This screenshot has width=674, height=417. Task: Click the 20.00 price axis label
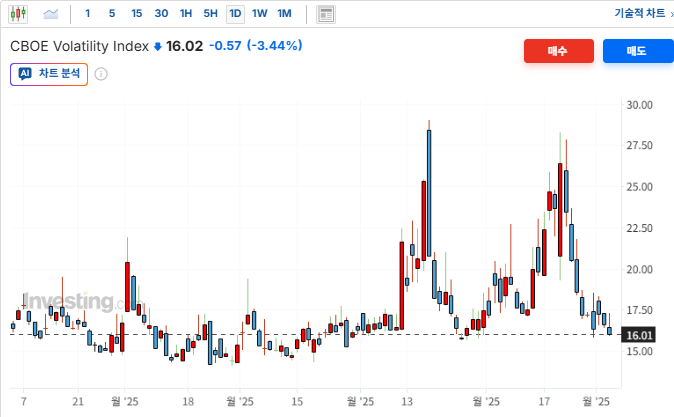coord(639,270)
